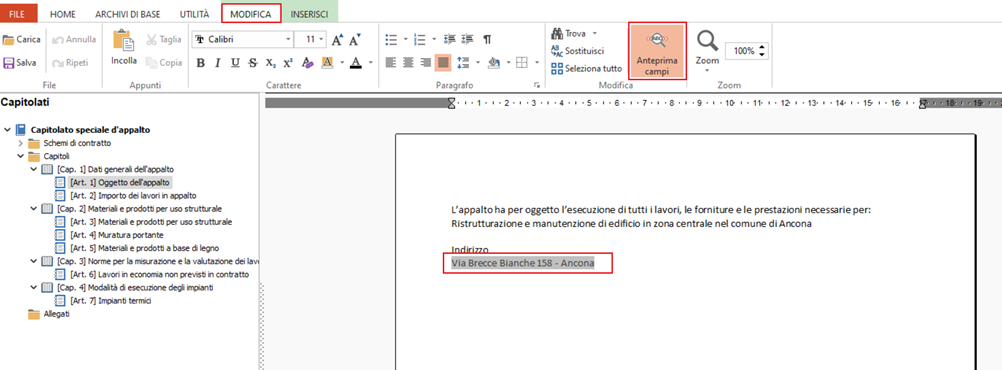Image resolution: width=1002 pixels, height=370 pixels.
Task: Click the Annulla undo button
Action: (73, 40)
